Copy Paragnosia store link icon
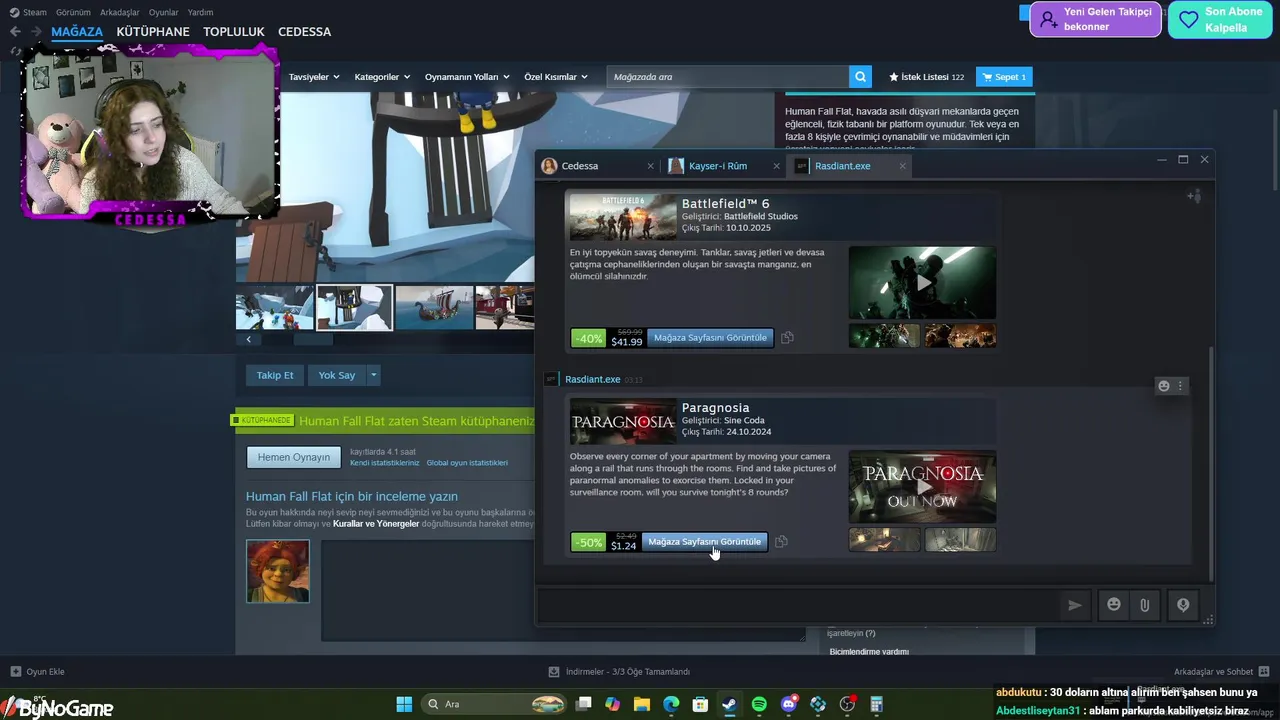The width and height of the screenshot is (1280, 720). coord(781,542)
